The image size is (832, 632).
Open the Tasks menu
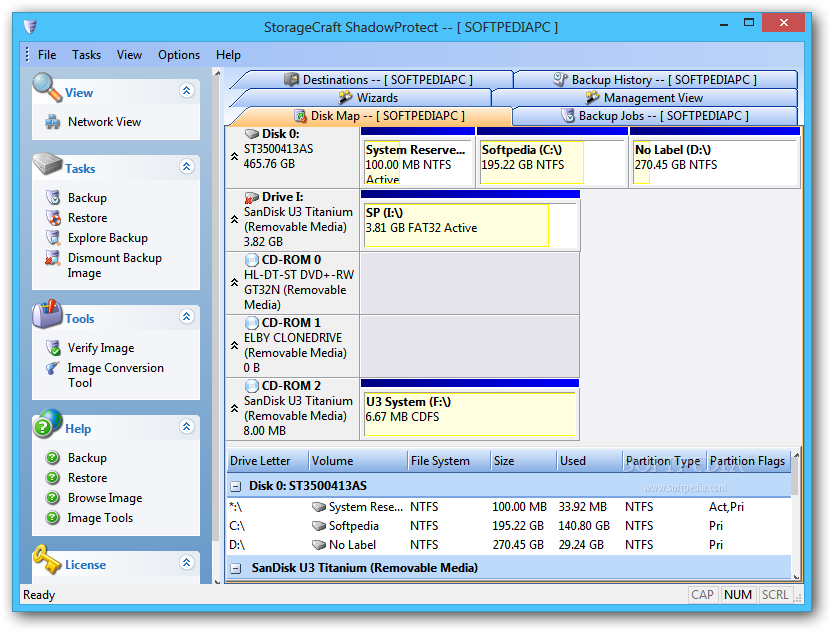[x=86, y=55]
